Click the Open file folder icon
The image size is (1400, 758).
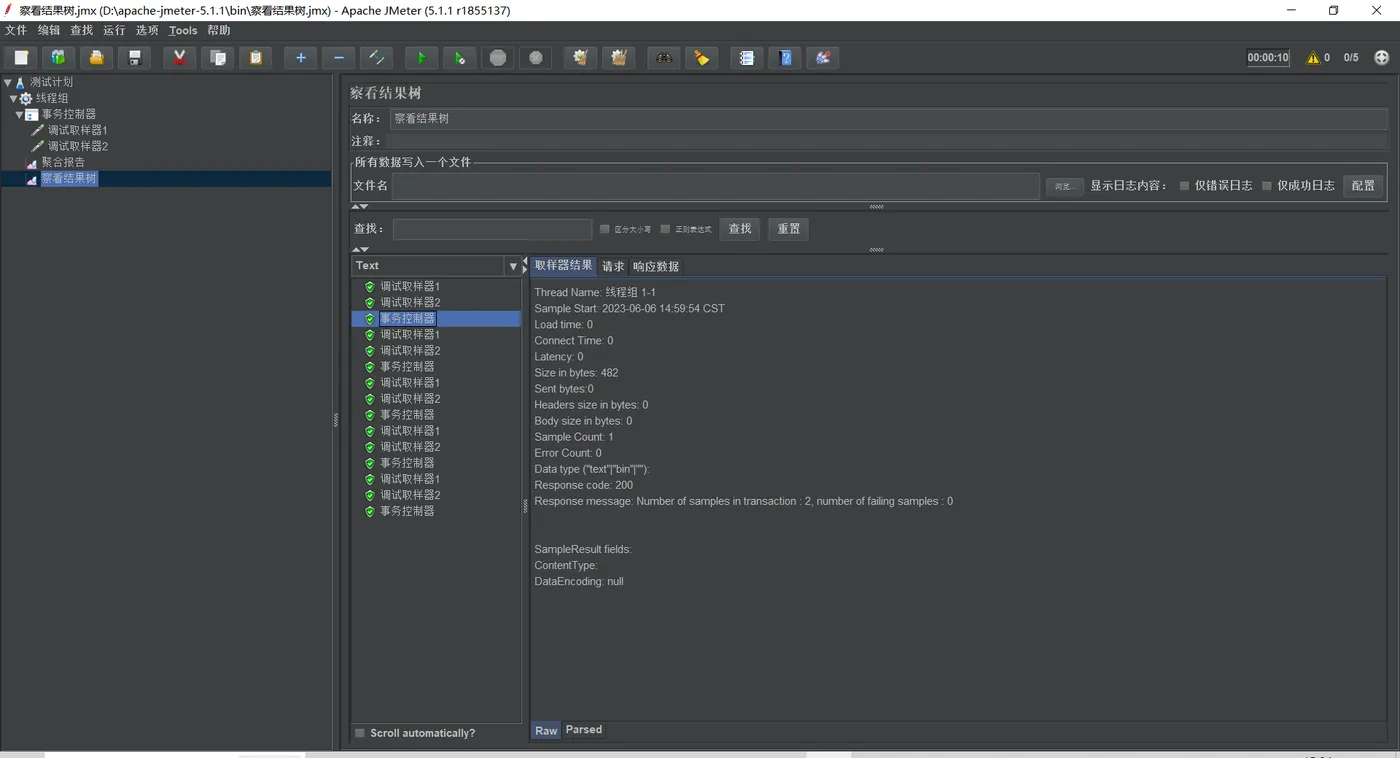click(x=96, y=58)
